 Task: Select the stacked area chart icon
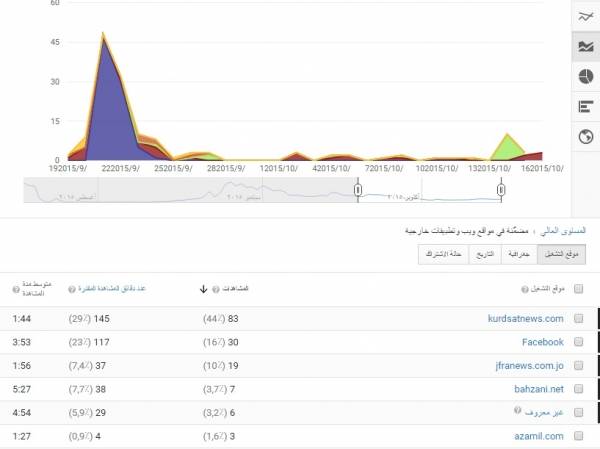click(x=585, y=46)
